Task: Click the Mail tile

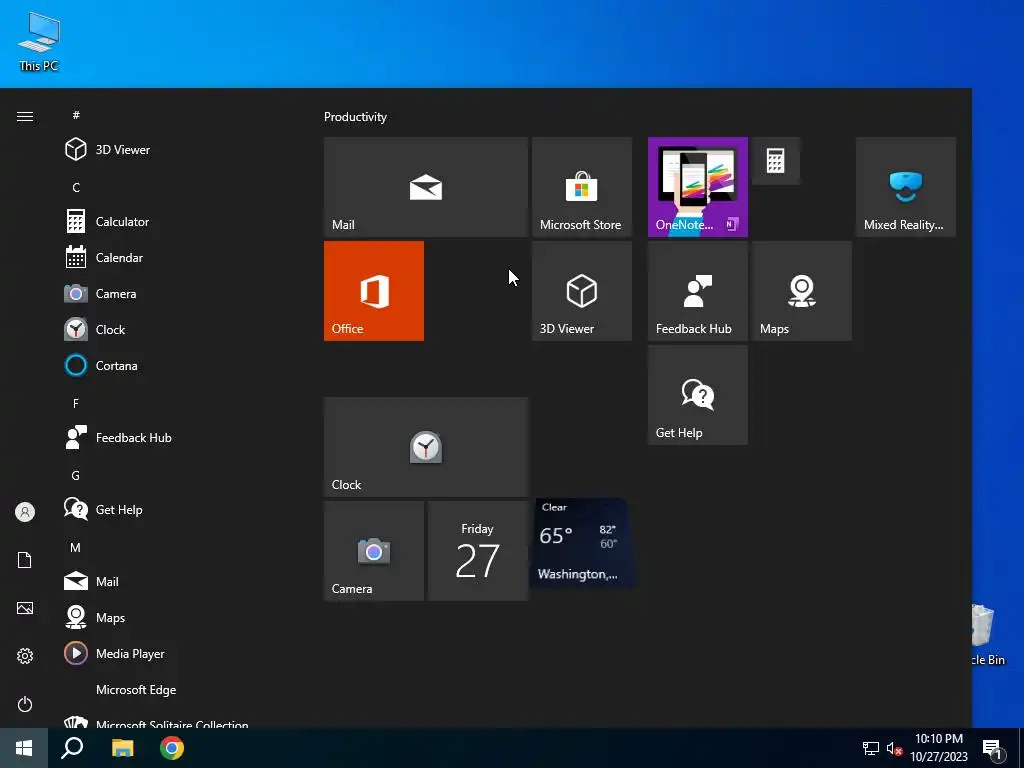Action: tap(426, 187)
